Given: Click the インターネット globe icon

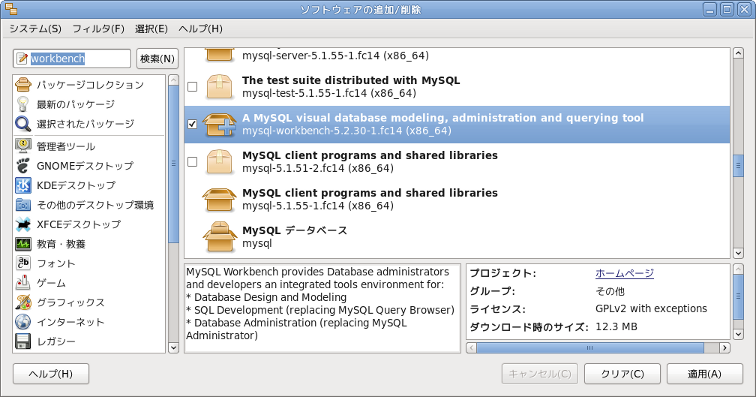Looking at the screenshot, I should click(x=23, y=321).
